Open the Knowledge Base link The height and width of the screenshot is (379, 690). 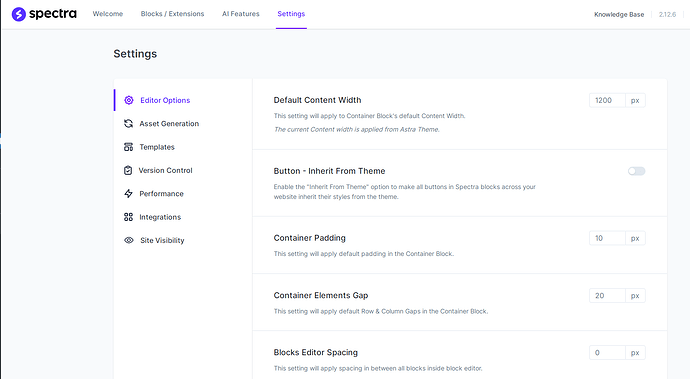tap(619, 15)
